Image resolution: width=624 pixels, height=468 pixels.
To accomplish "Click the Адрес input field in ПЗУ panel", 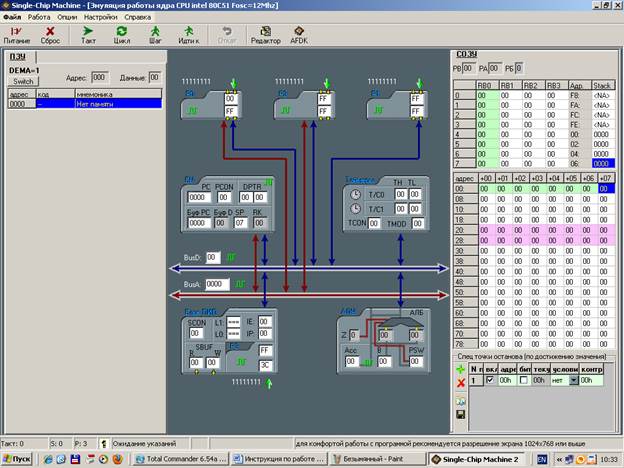I will click(99, 77).
